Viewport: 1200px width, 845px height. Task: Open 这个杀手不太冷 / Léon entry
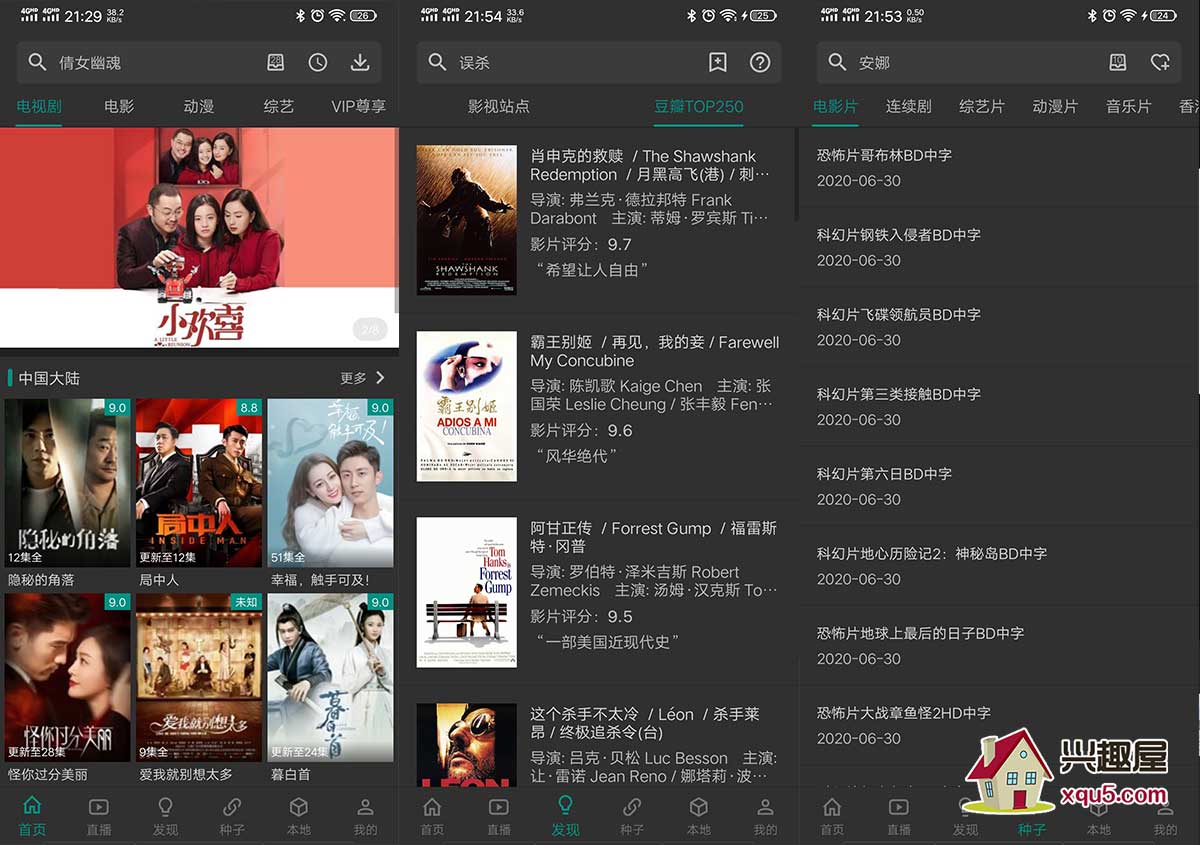pos(598,745)
